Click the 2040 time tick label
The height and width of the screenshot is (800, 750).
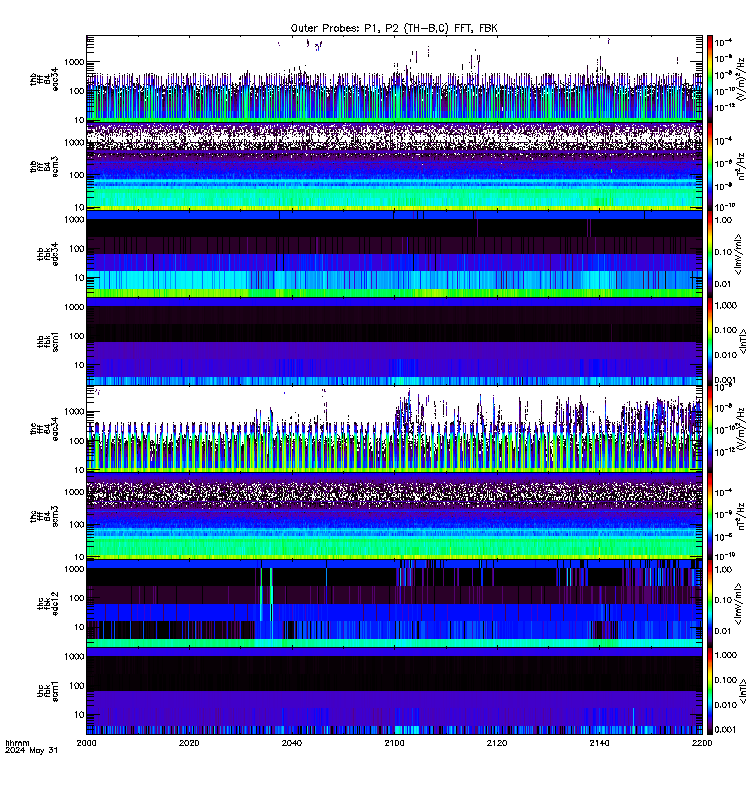pos(291,743)
